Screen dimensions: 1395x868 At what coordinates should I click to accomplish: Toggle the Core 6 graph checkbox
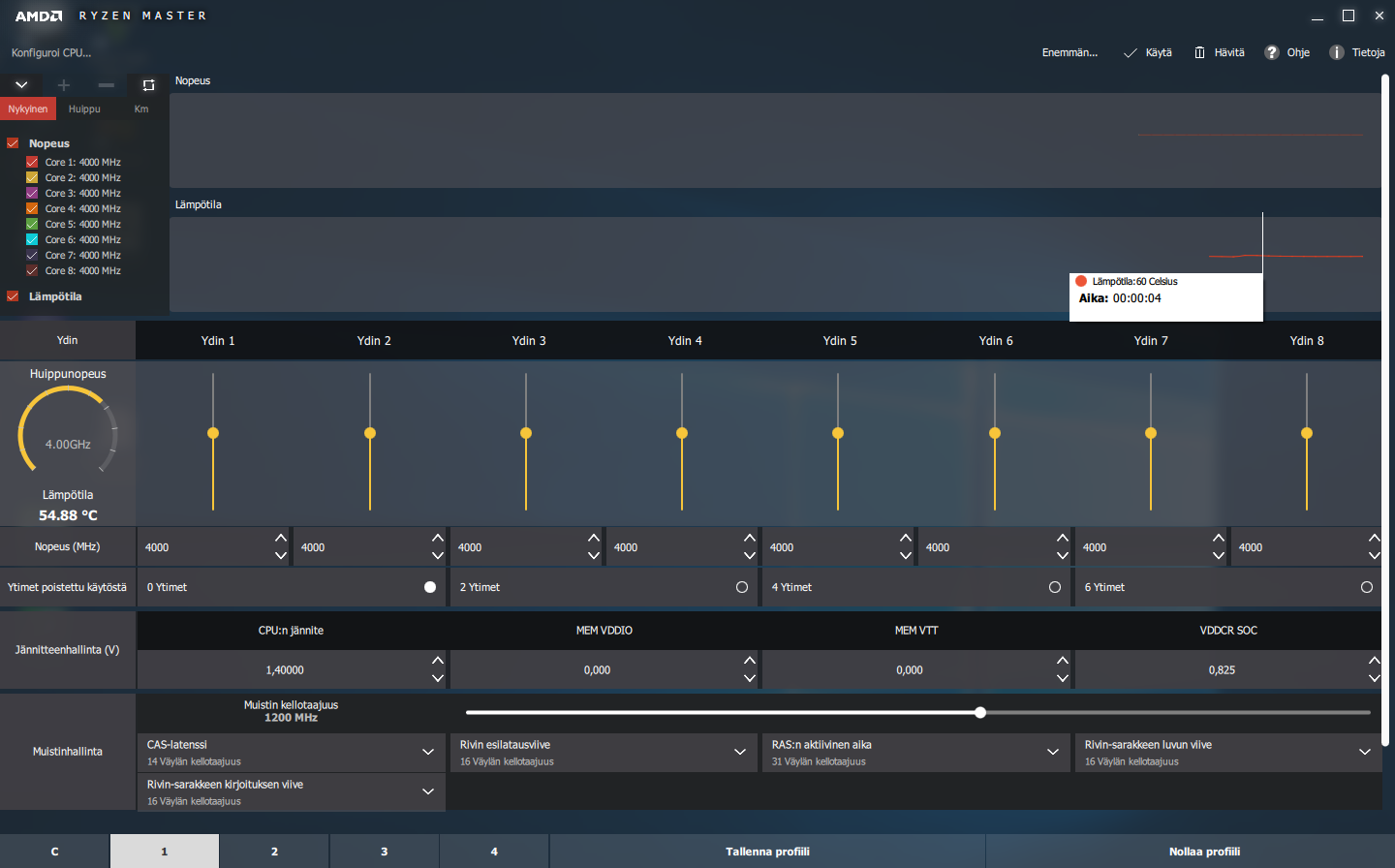[x=32, y=240]
